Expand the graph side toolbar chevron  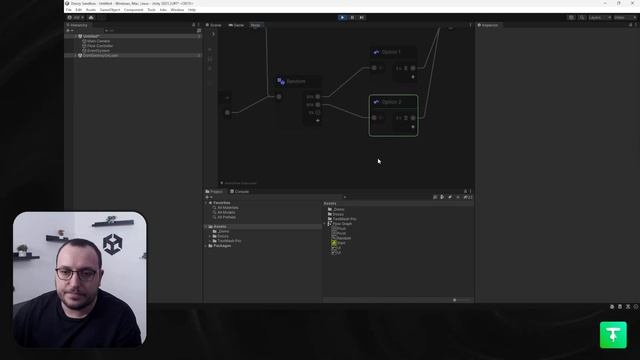coord(213,34)
